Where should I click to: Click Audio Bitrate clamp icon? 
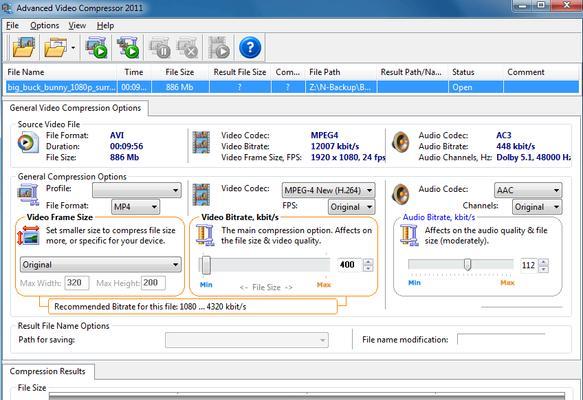click(x=409, y=235)
